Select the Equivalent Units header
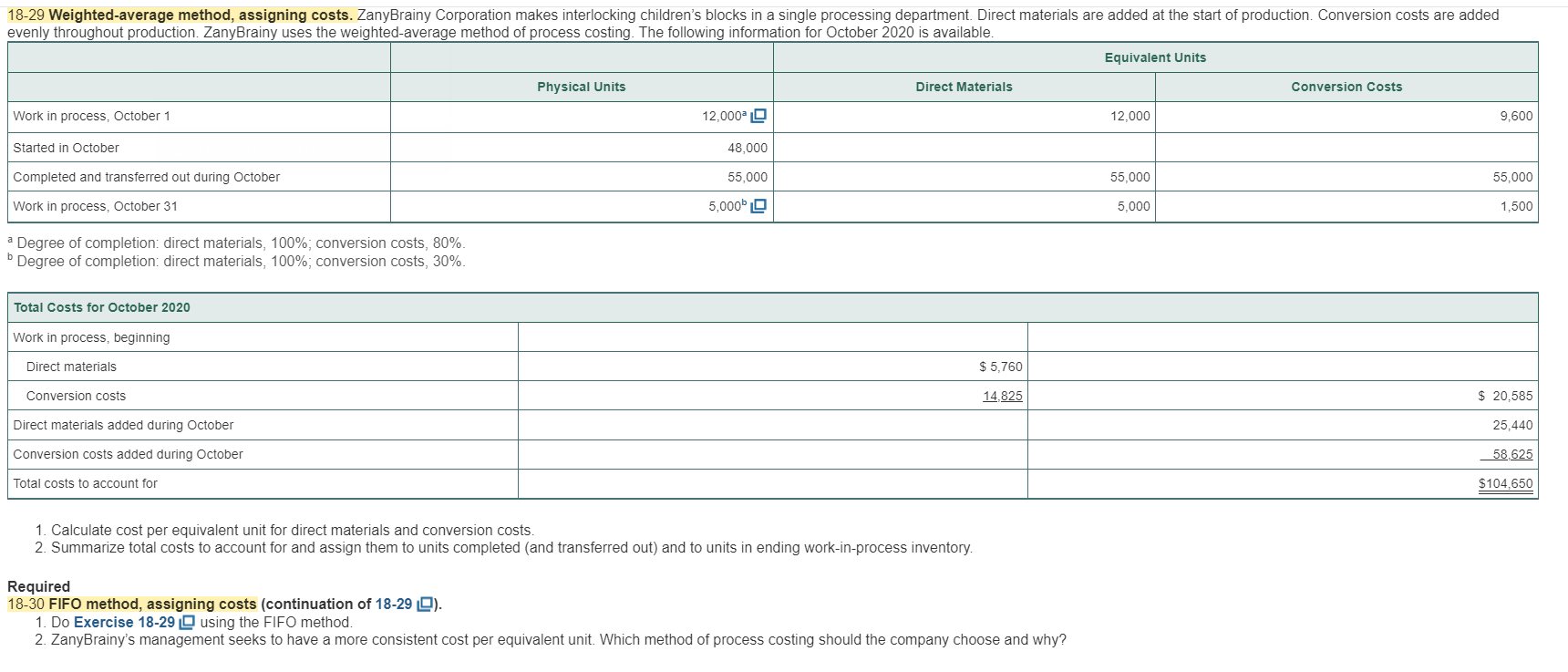 click(1155, 57)
